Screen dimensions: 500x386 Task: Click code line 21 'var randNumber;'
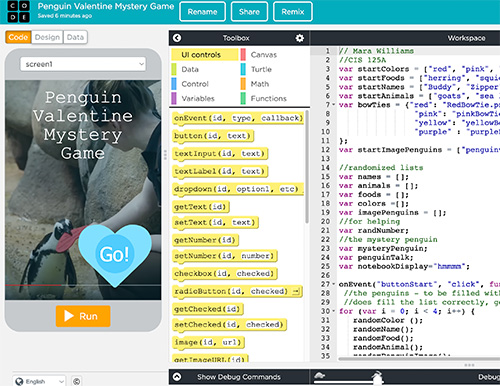[374, 230]
